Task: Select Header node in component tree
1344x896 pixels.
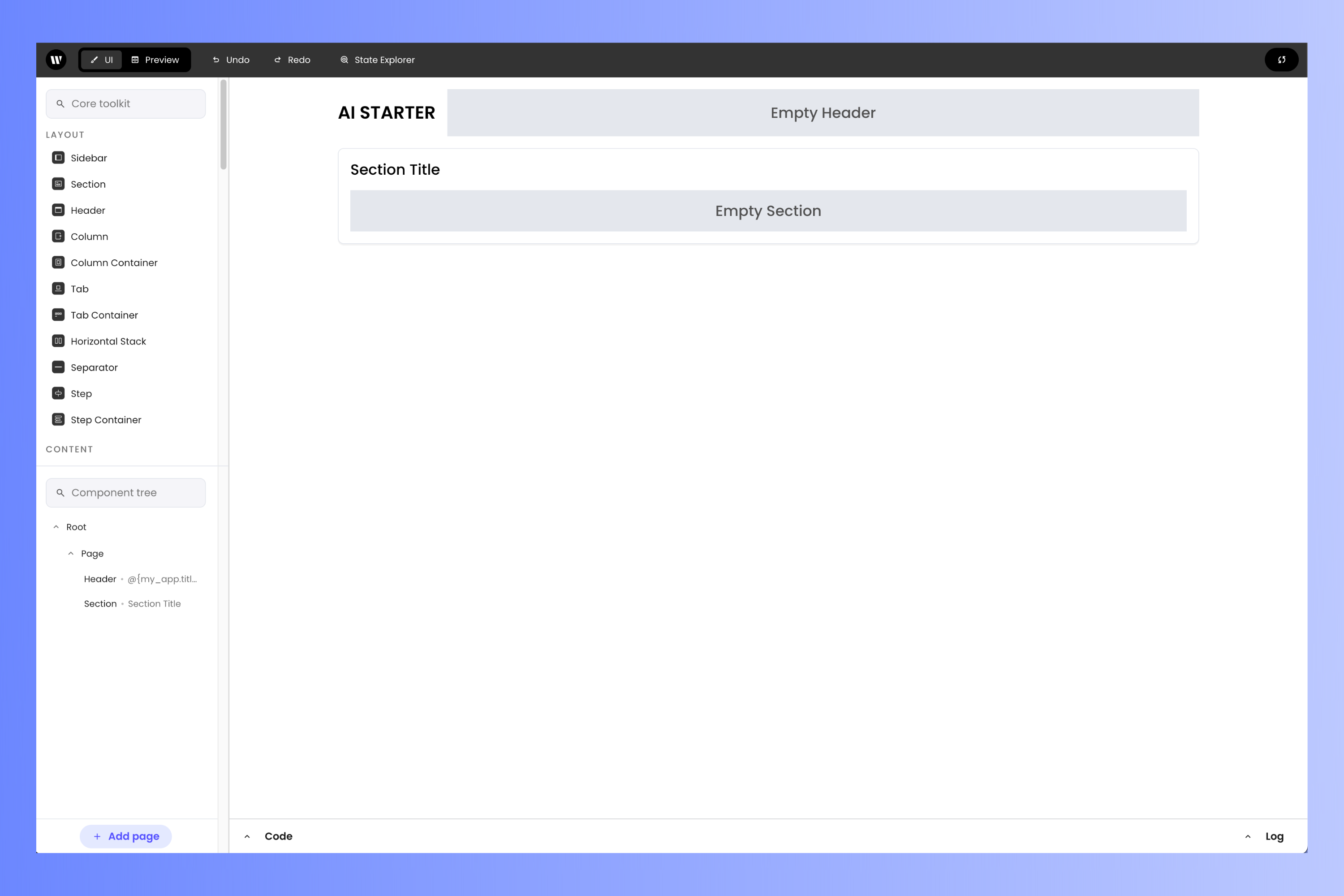Action: pos(140,579)
